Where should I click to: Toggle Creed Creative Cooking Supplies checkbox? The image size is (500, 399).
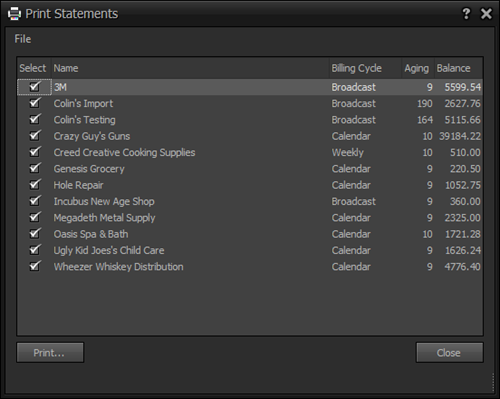pyautogui.click(x=34, y=152)
